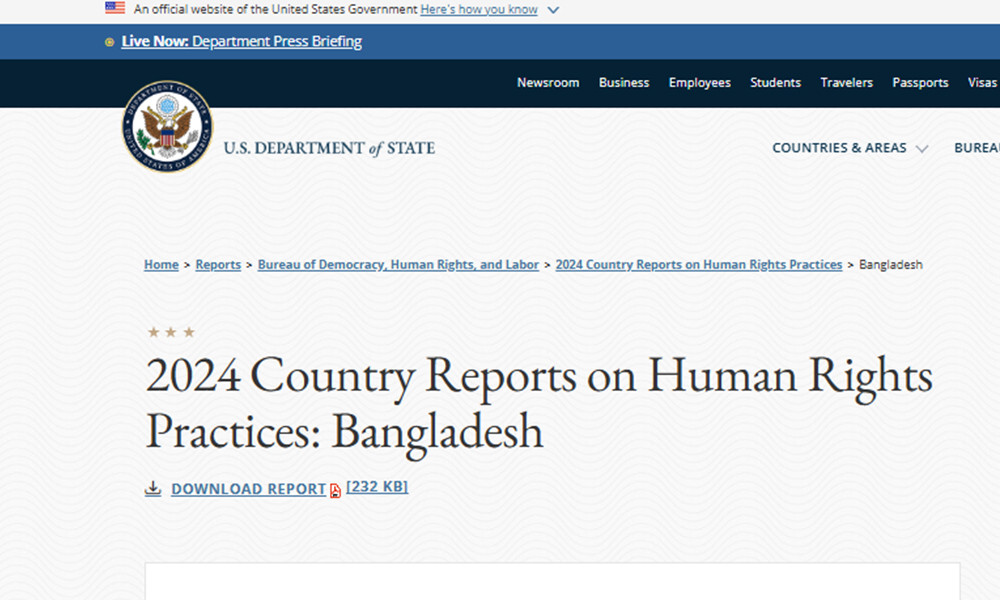Click the Countries & Areas chevron arrow
1000x600 pixels.
922,149
